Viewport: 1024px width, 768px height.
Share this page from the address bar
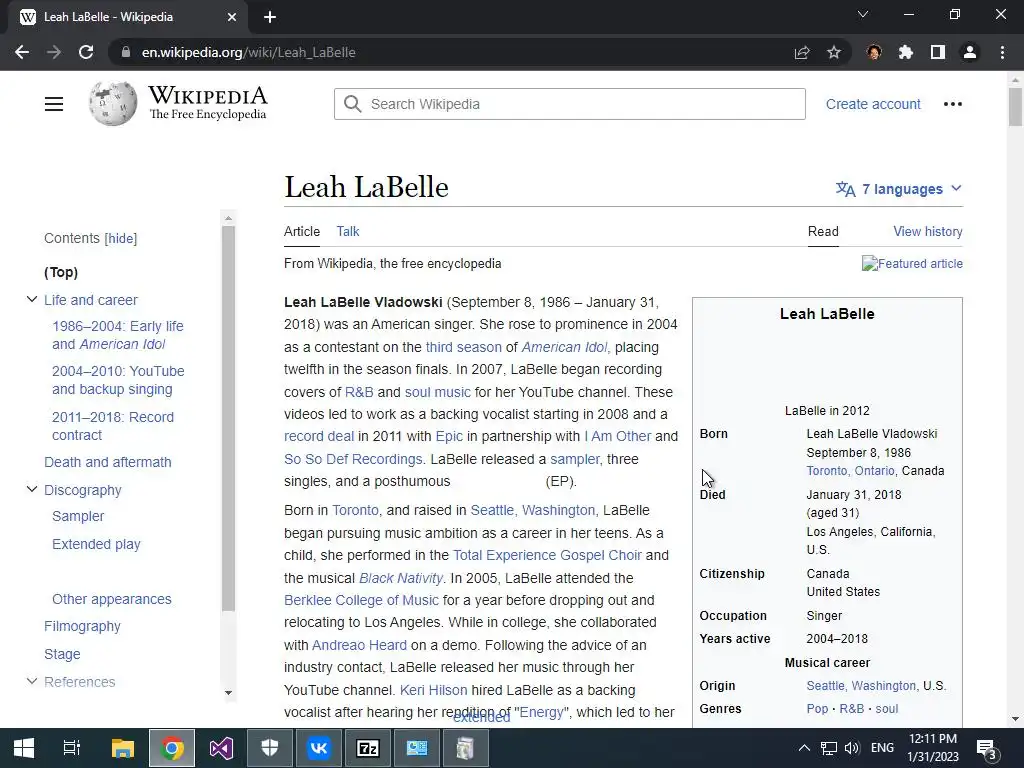[x=802, y=52]
